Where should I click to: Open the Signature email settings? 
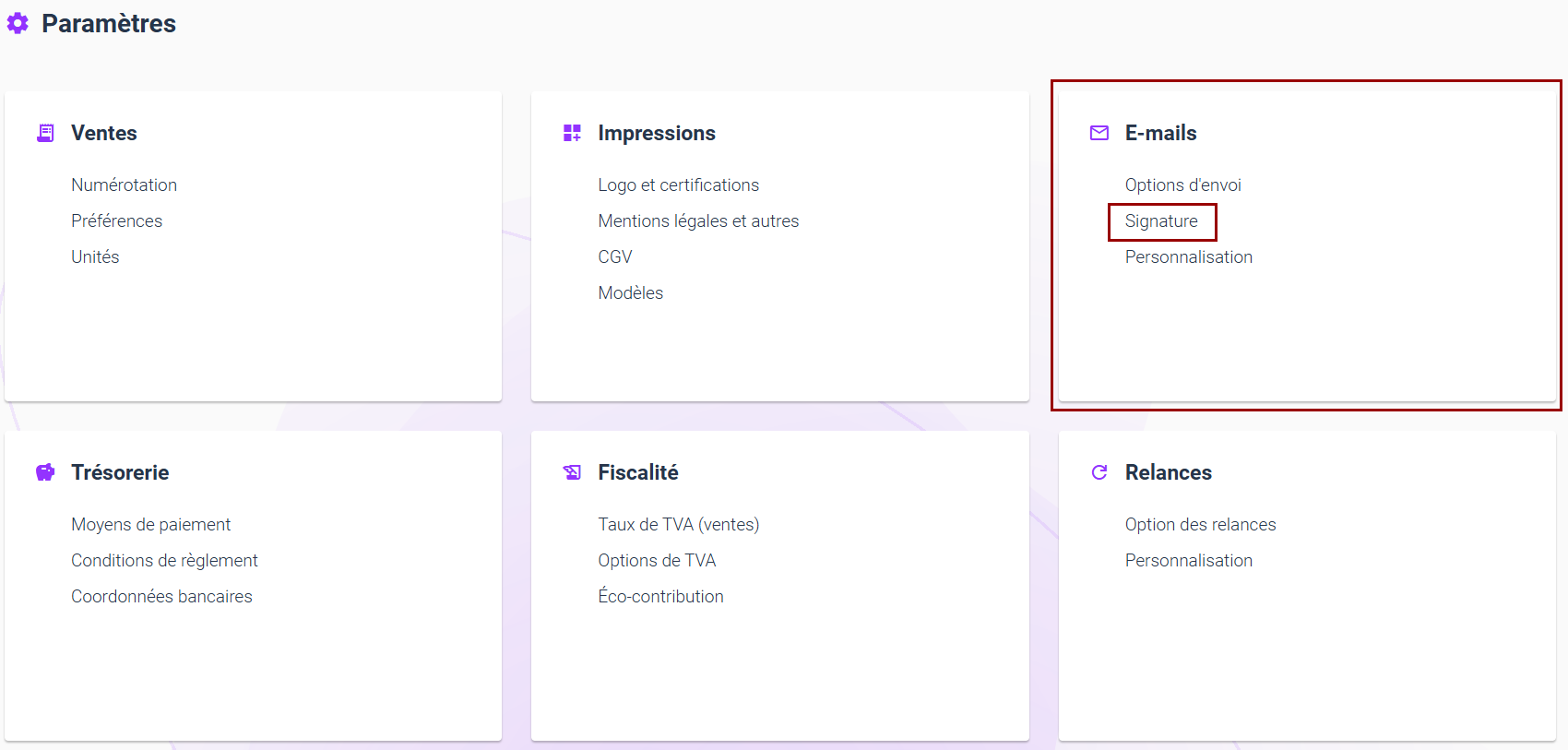pos(1160,221)
